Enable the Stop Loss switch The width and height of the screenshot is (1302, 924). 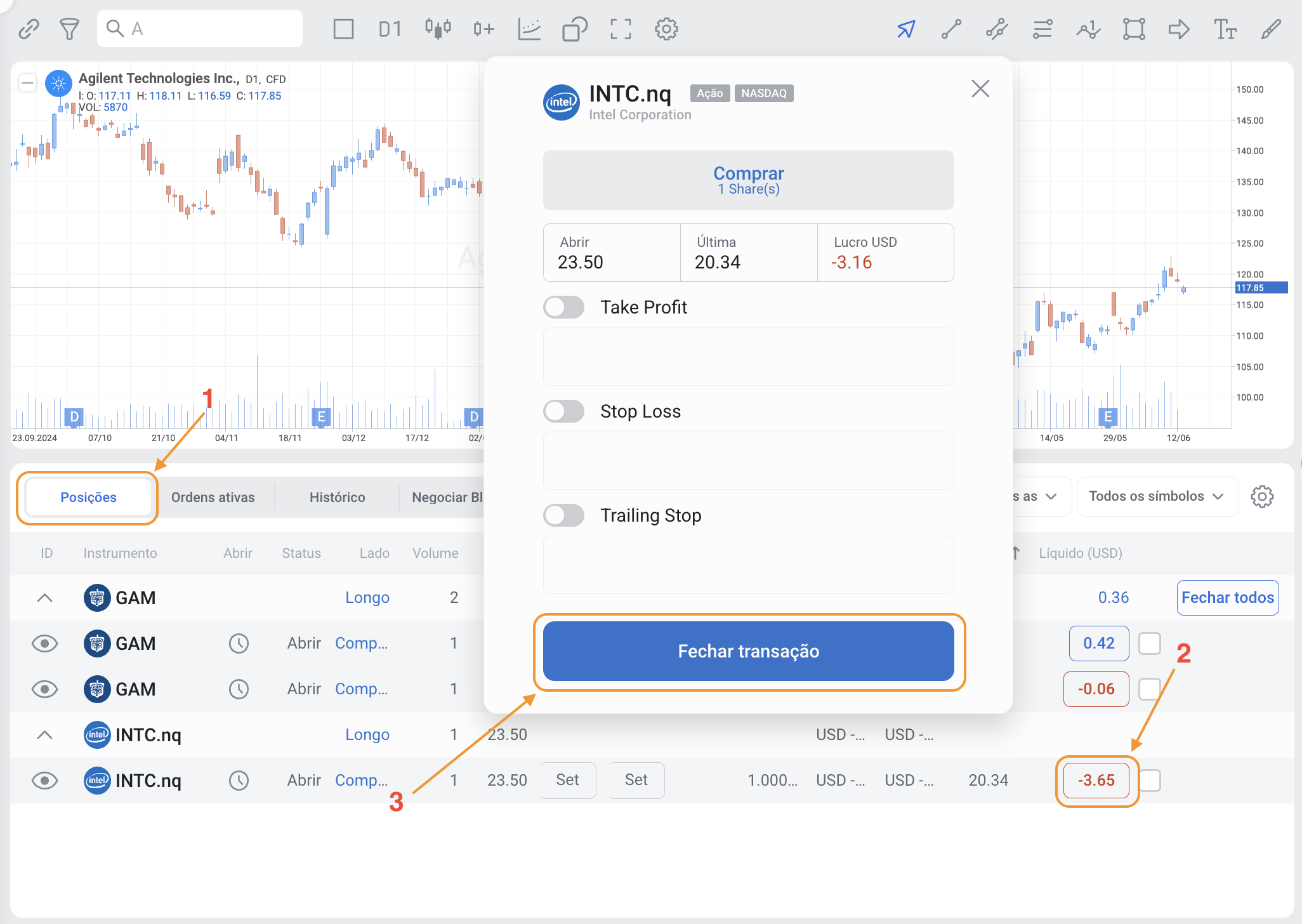point(563,411)
